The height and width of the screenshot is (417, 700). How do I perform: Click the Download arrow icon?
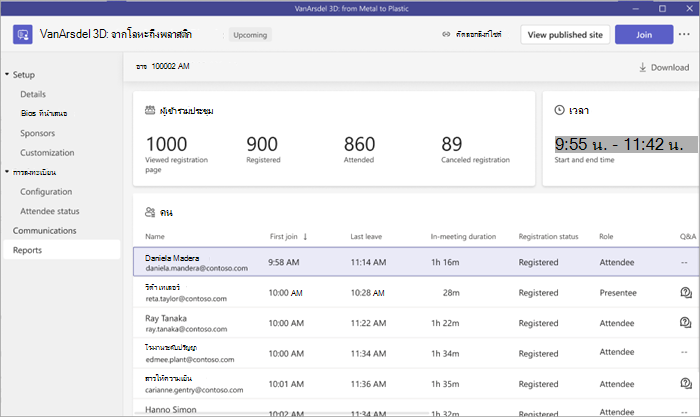click(642, 67)
